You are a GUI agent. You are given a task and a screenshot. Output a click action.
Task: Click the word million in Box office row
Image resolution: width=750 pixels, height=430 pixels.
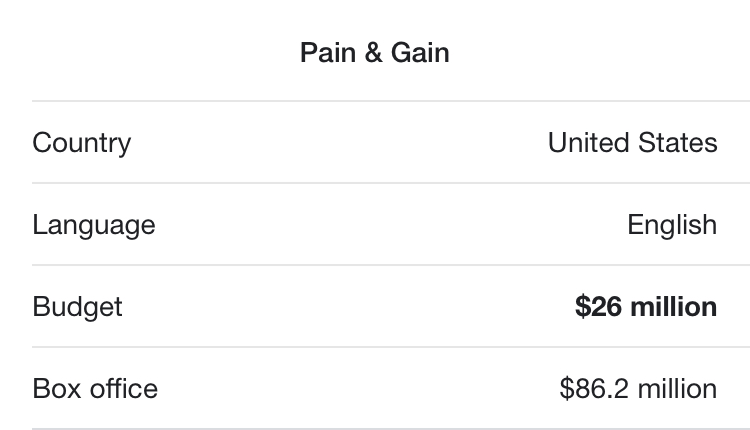pyautogui.click(x=678, y=388)
